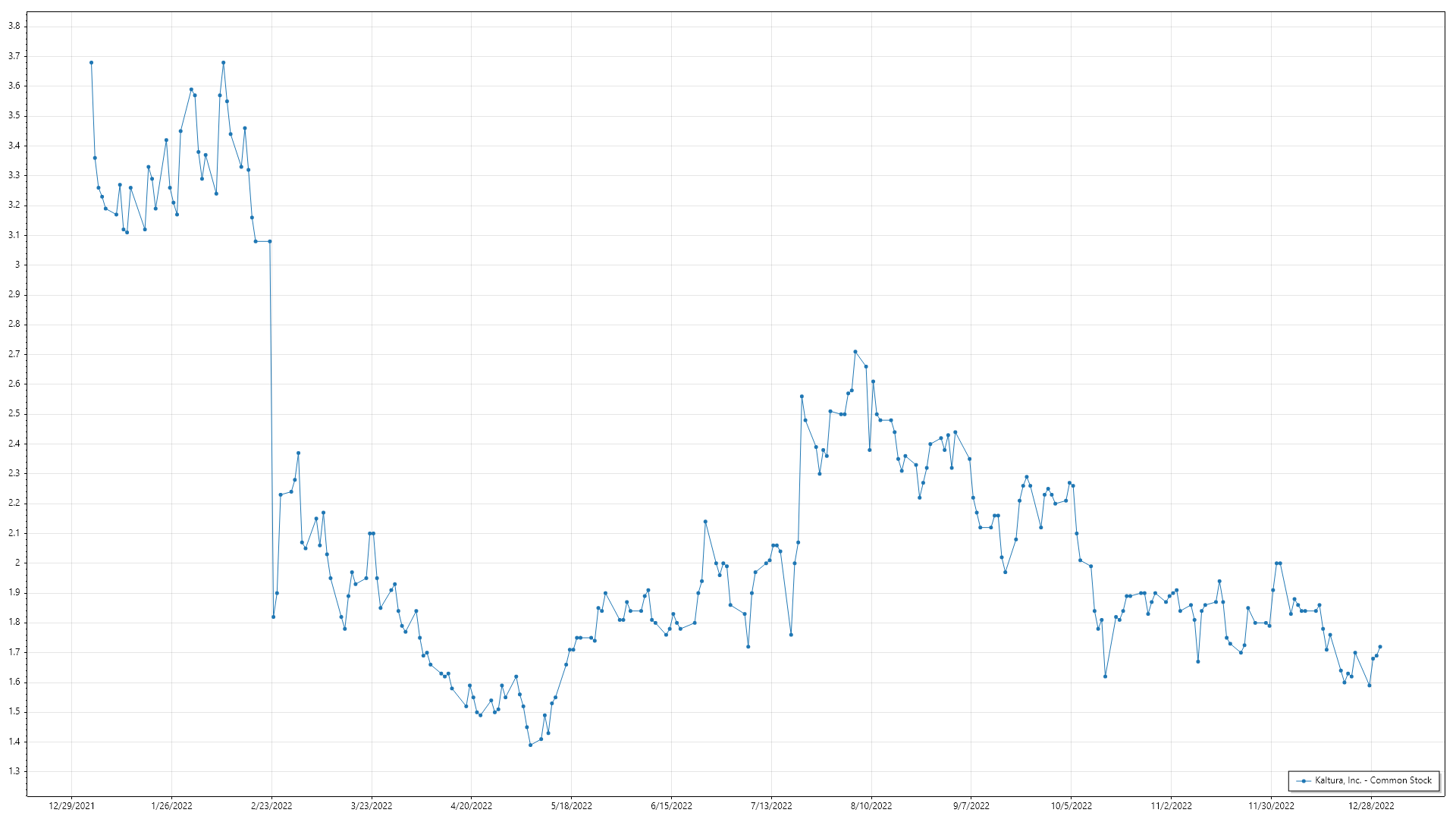Click the 2.5 y-axis value label

pyautogui.click(x=14, y=413)
